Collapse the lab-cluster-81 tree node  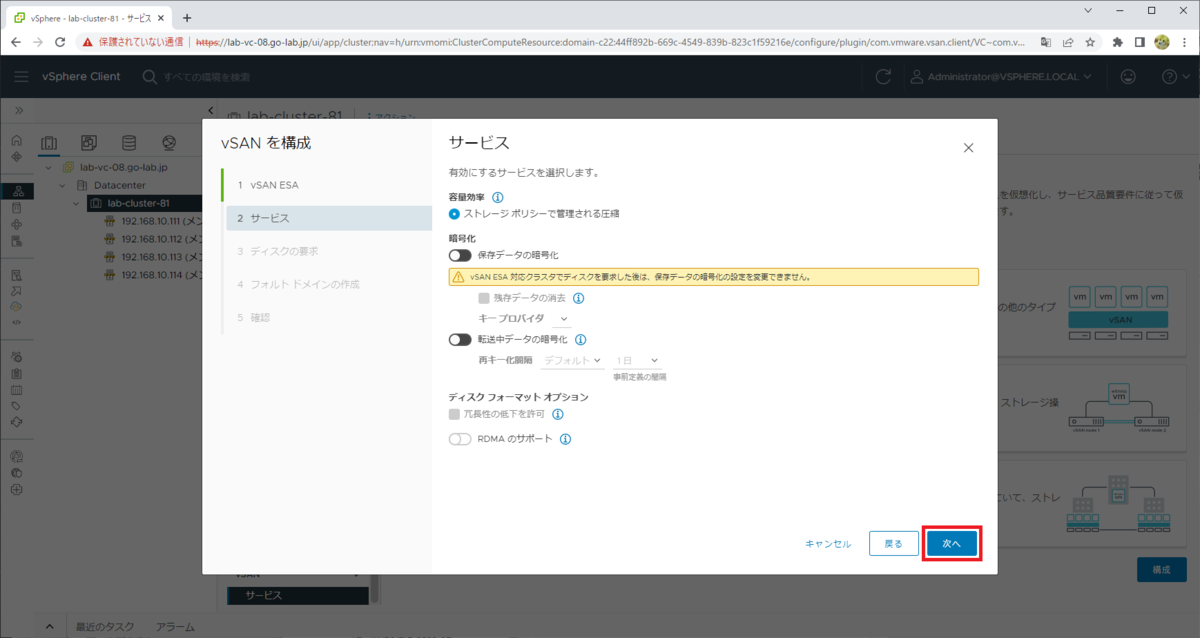[77, 203]
